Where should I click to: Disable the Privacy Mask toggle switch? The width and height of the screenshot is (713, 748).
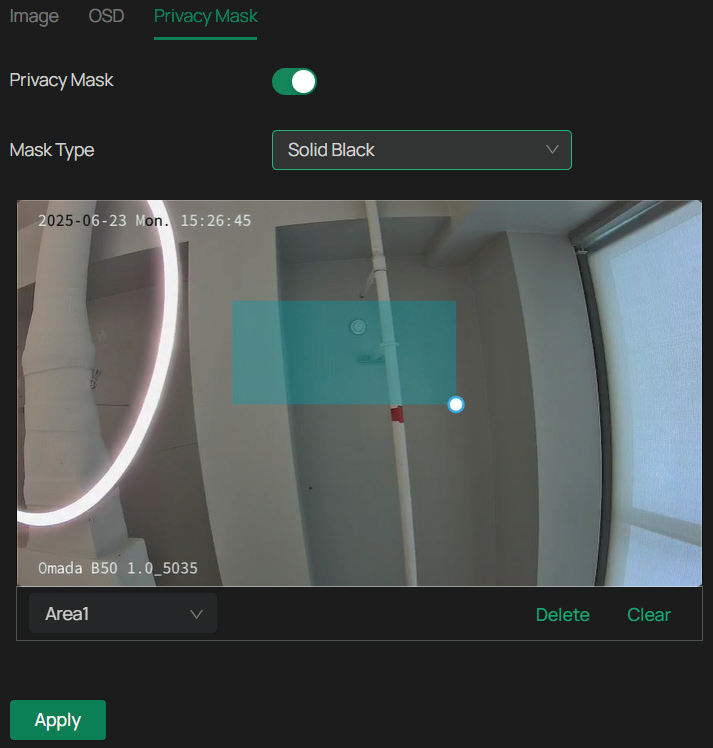click(294, 82)
